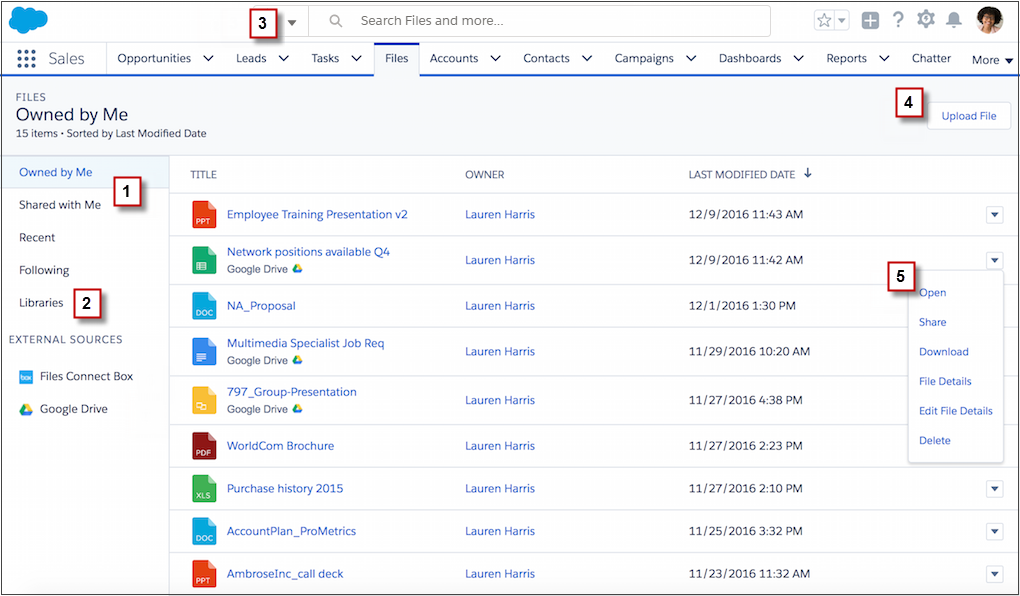Screen dimensions: 1020x596
Task: Open the More navigation menu
Action: coord(992,60)
